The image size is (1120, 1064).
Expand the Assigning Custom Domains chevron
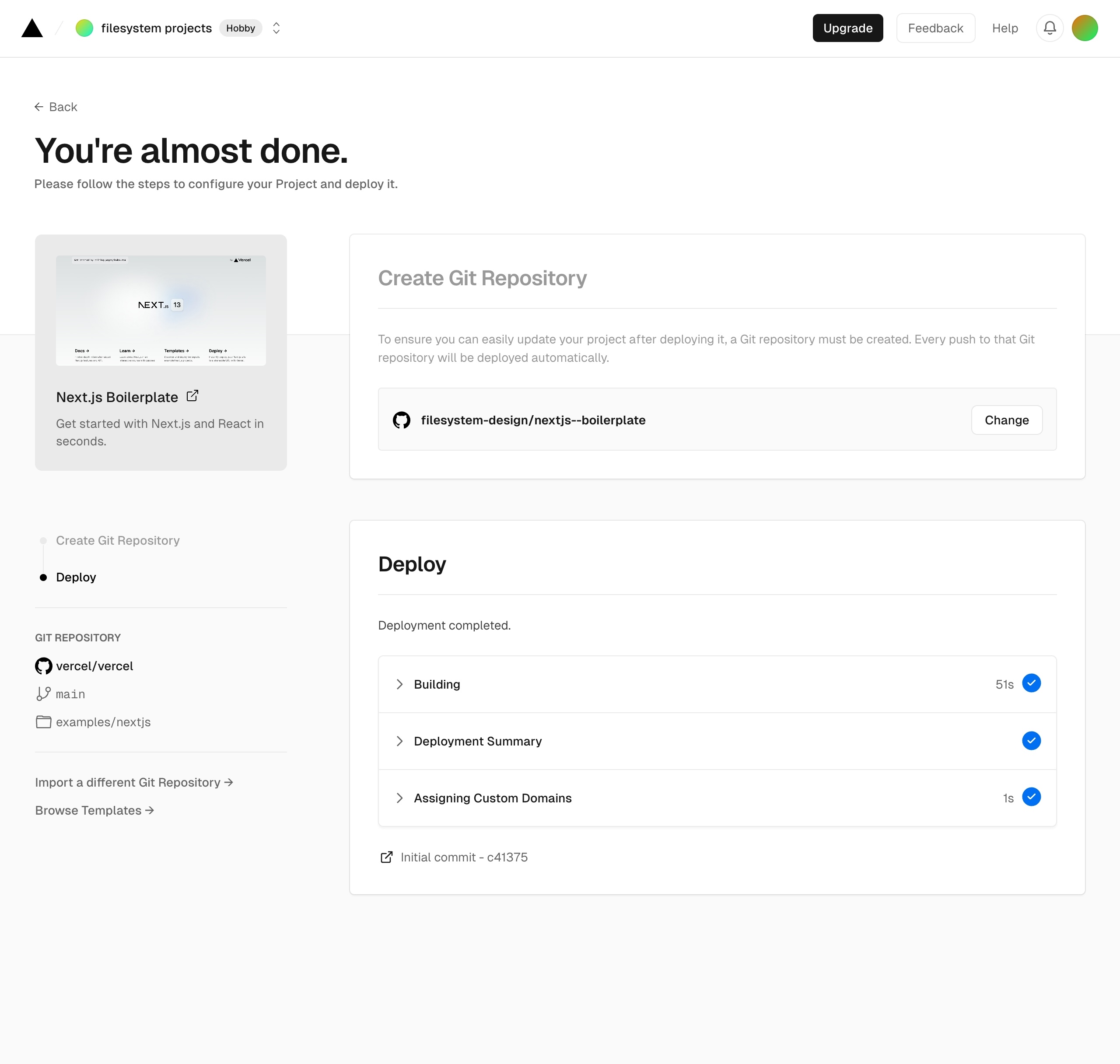[400, 798]
